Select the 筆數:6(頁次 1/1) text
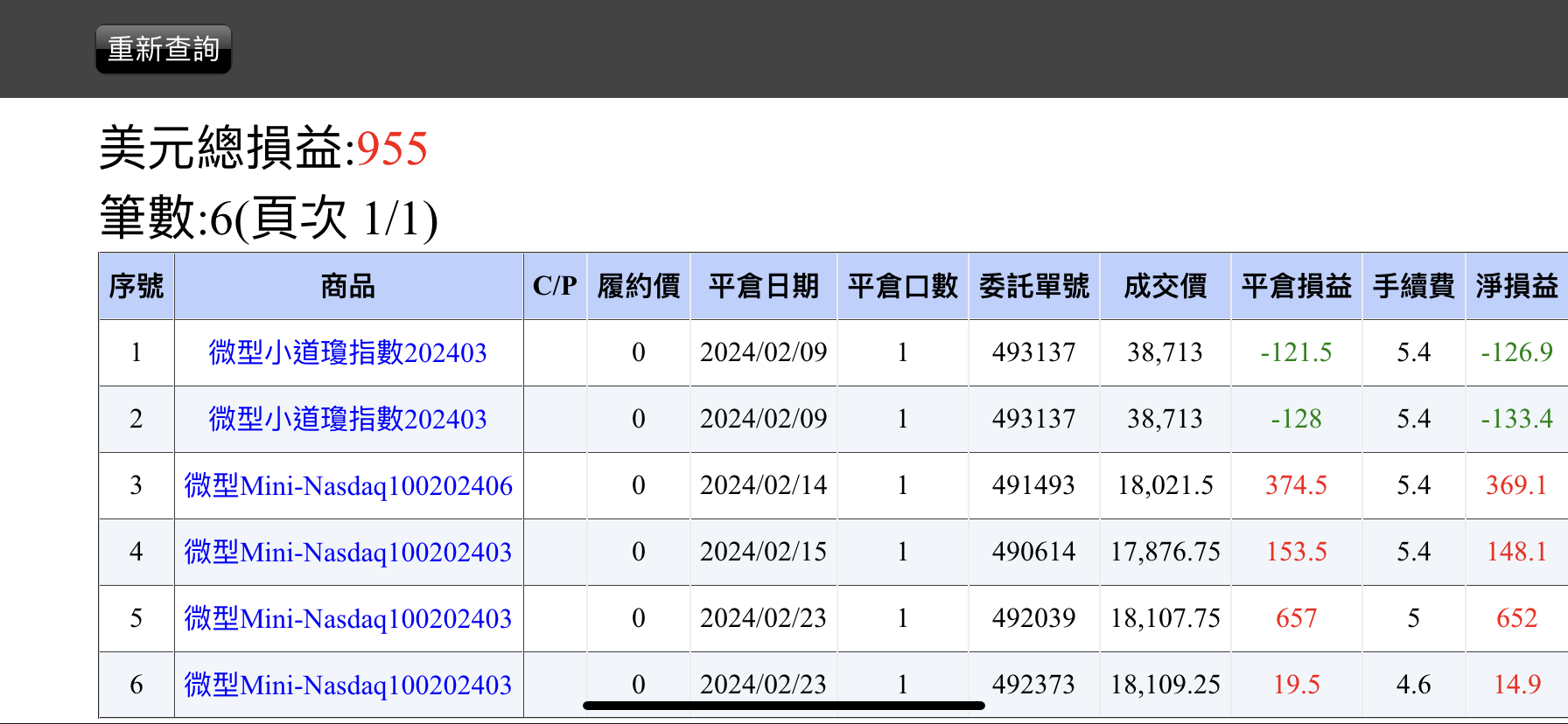Image resolution: width=1568 pixels, height=724 pixels. 269,218
